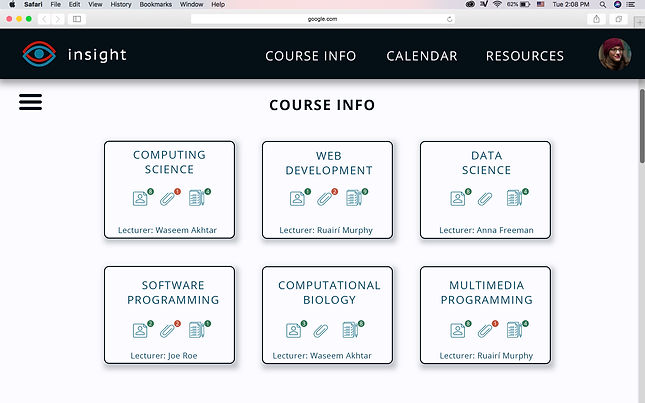Viewport: 645px width, 403px height.
Task: Open the Apple menu
Action: tap(12, 5)
